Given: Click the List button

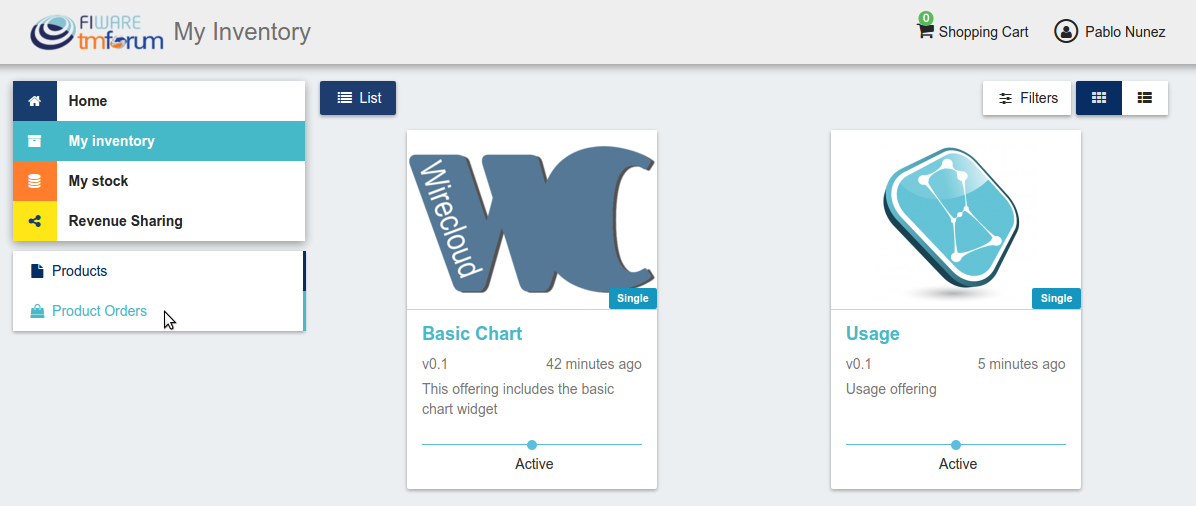Looking at the screenshot, I should pos(358,98).
